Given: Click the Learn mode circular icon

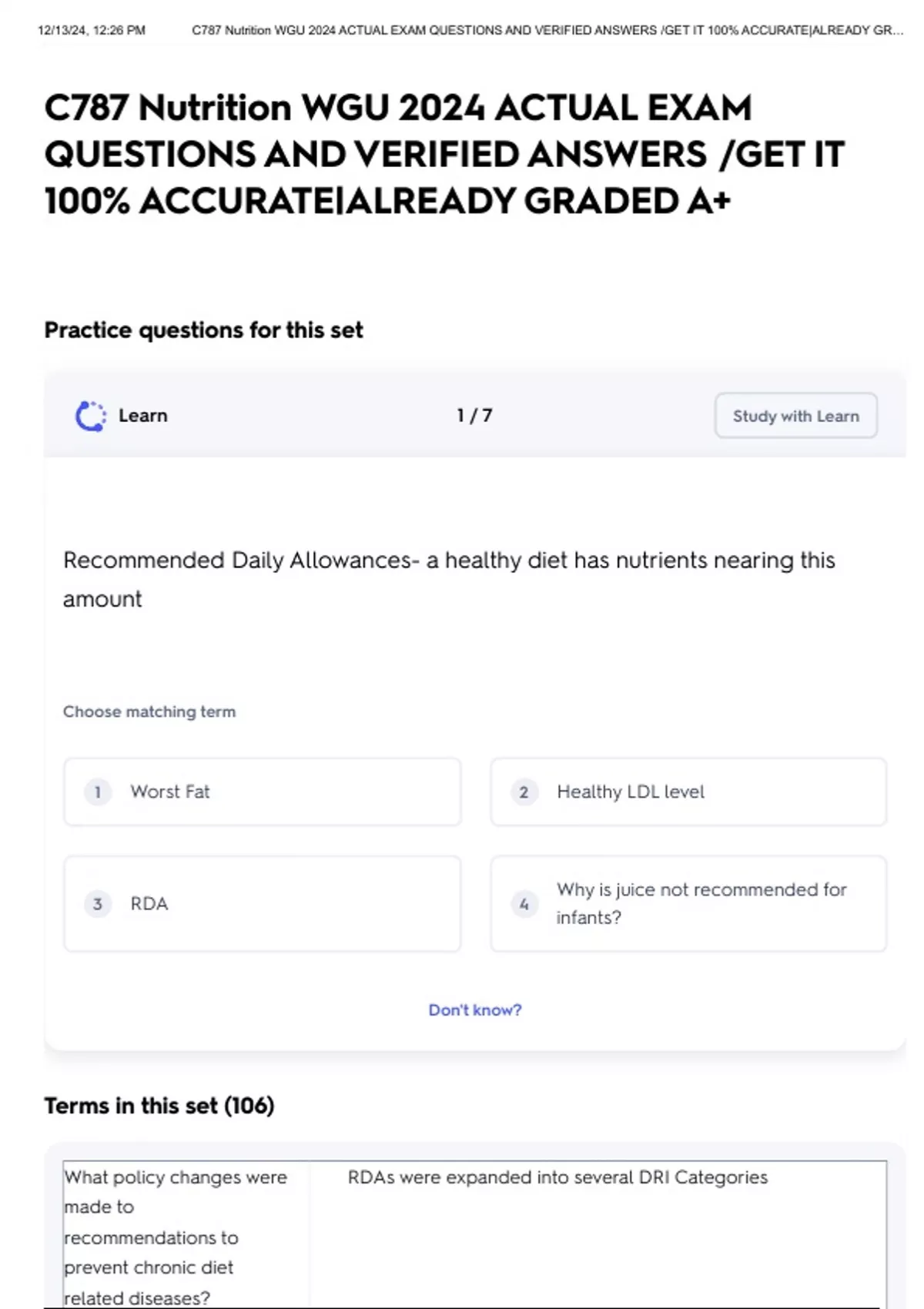Looking at the screenshot, I should (91, 416).
